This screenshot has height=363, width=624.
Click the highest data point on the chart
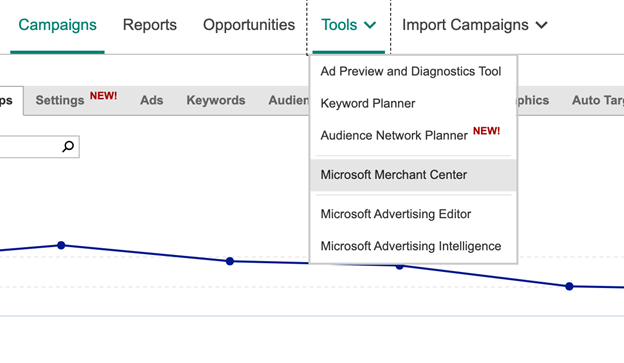61,245
